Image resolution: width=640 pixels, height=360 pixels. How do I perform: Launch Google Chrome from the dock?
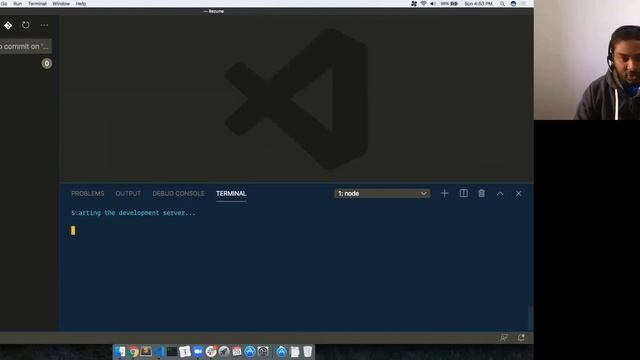click(133, 351)
